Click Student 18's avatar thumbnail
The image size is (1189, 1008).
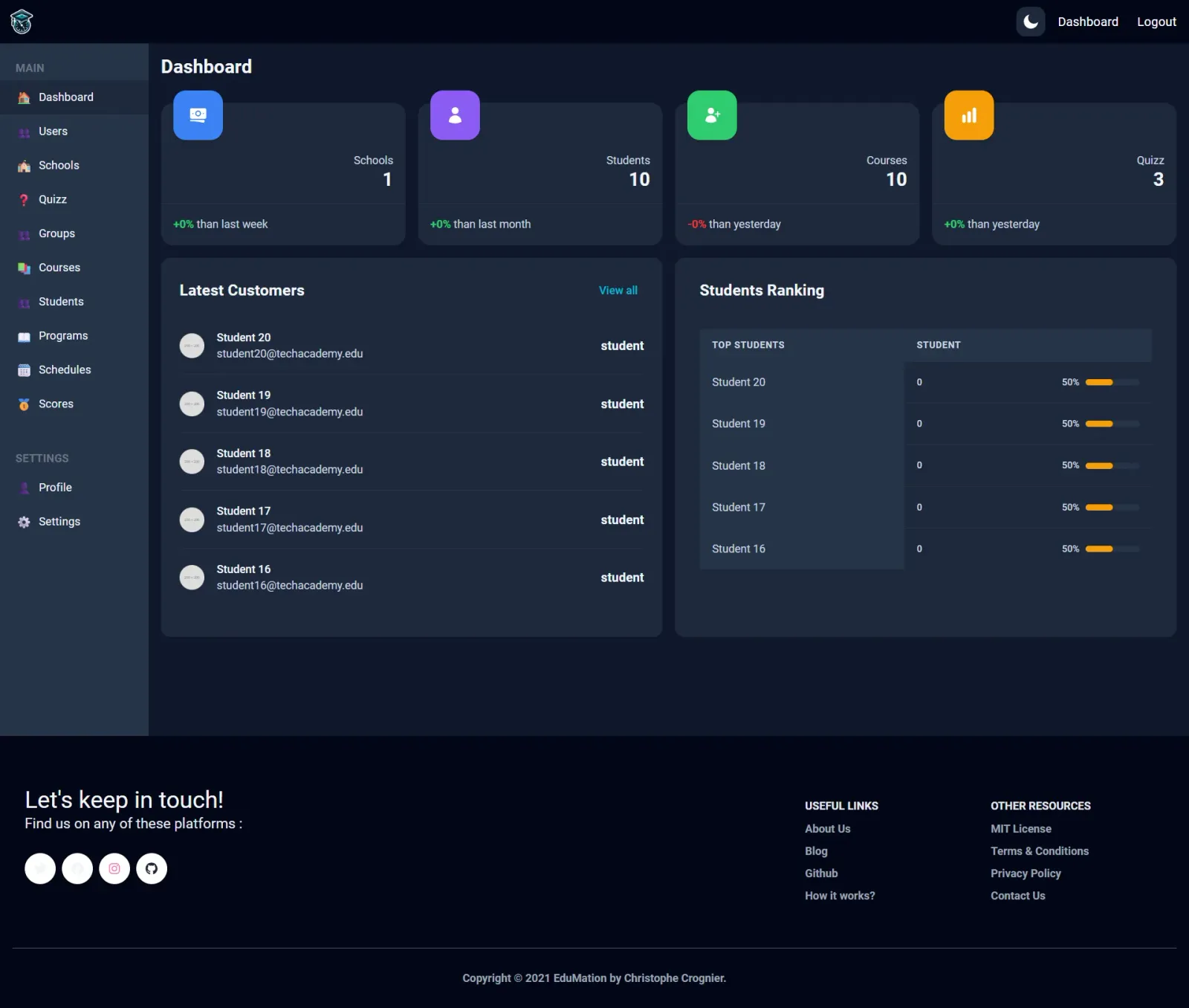pyautogui.click(x=192, y=462)
